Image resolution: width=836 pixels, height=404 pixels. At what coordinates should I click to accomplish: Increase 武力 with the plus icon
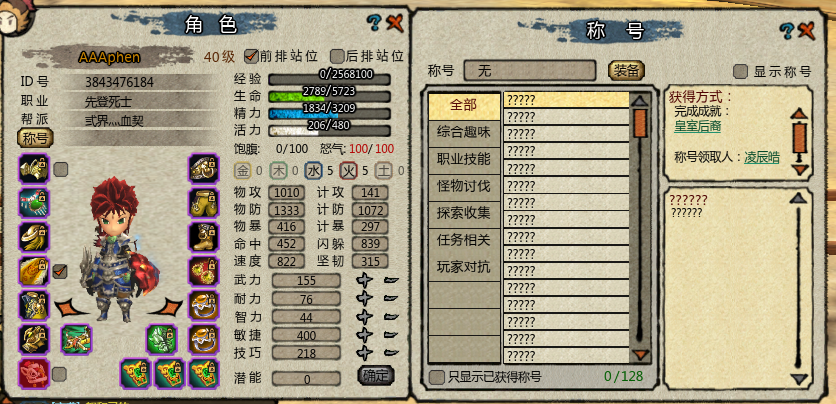click(364, 280)
